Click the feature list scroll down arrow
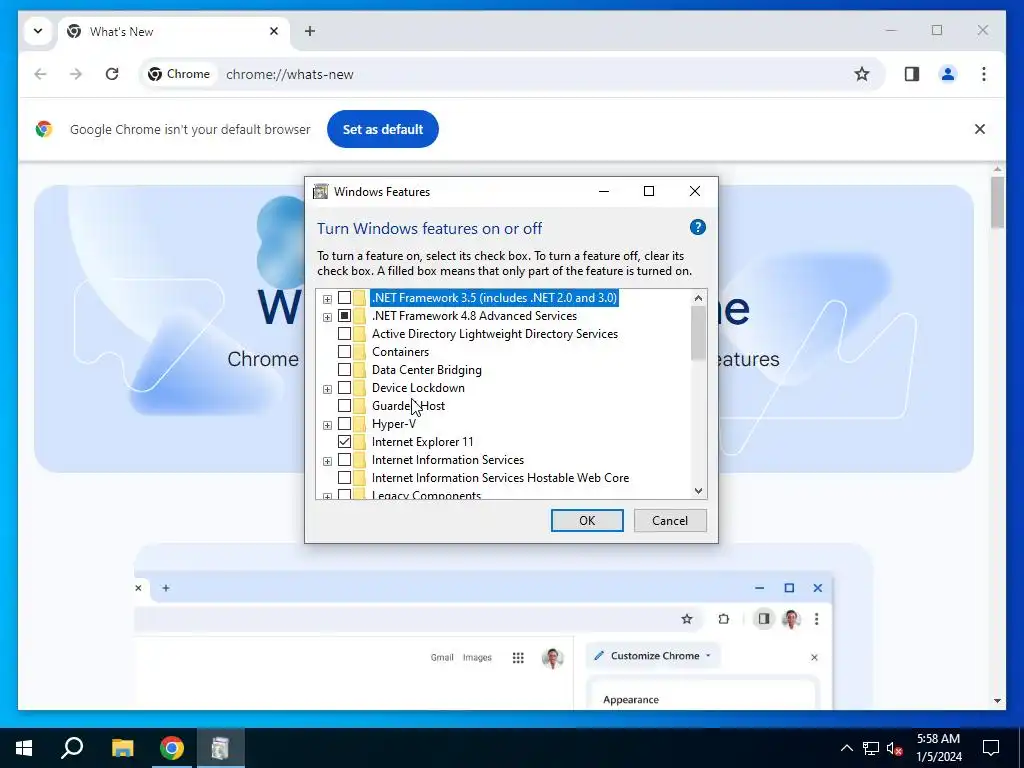The image size is (1024, 768). click(x=698, y=490)
